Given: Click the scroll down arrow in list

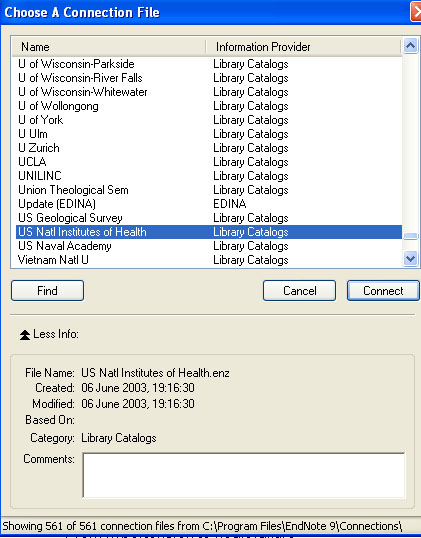Looking at the screenshot, I should pos(410,258).
